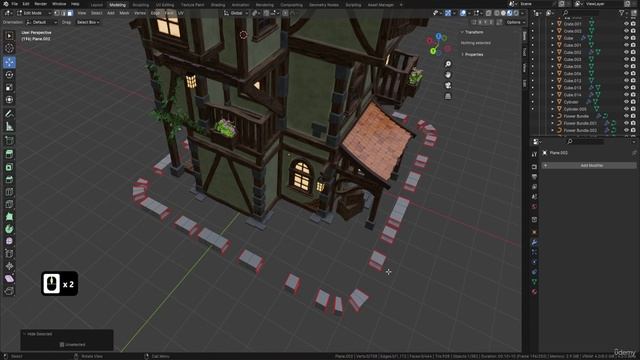Select the Poly Build tool
The height and width of the screenshot is (360, 640).
(x=9, y=217)
